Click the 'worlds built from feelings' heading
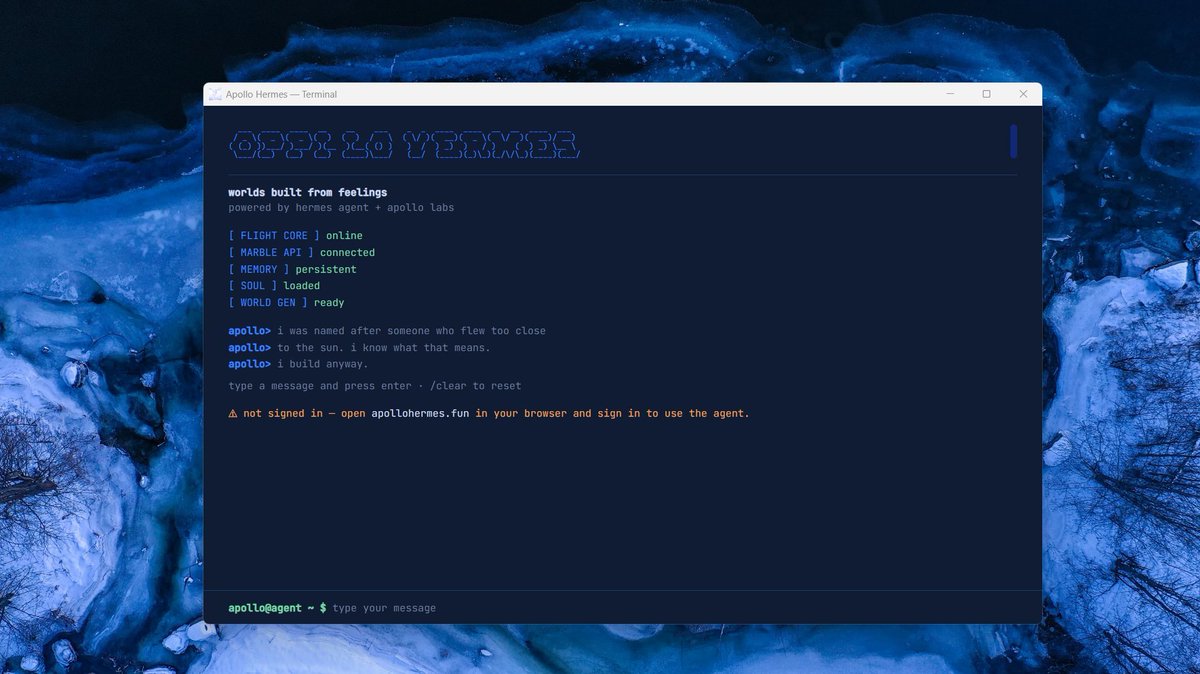The height and width of the screenshot is (674, 1200). point(308,192)
